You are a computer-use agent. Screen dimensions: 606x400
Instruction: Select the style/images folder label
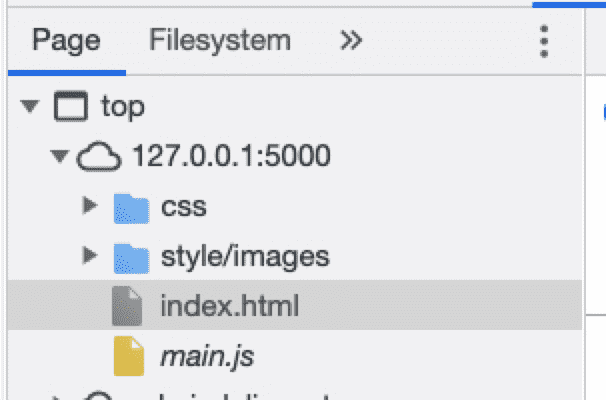click(x=245, y=257)
